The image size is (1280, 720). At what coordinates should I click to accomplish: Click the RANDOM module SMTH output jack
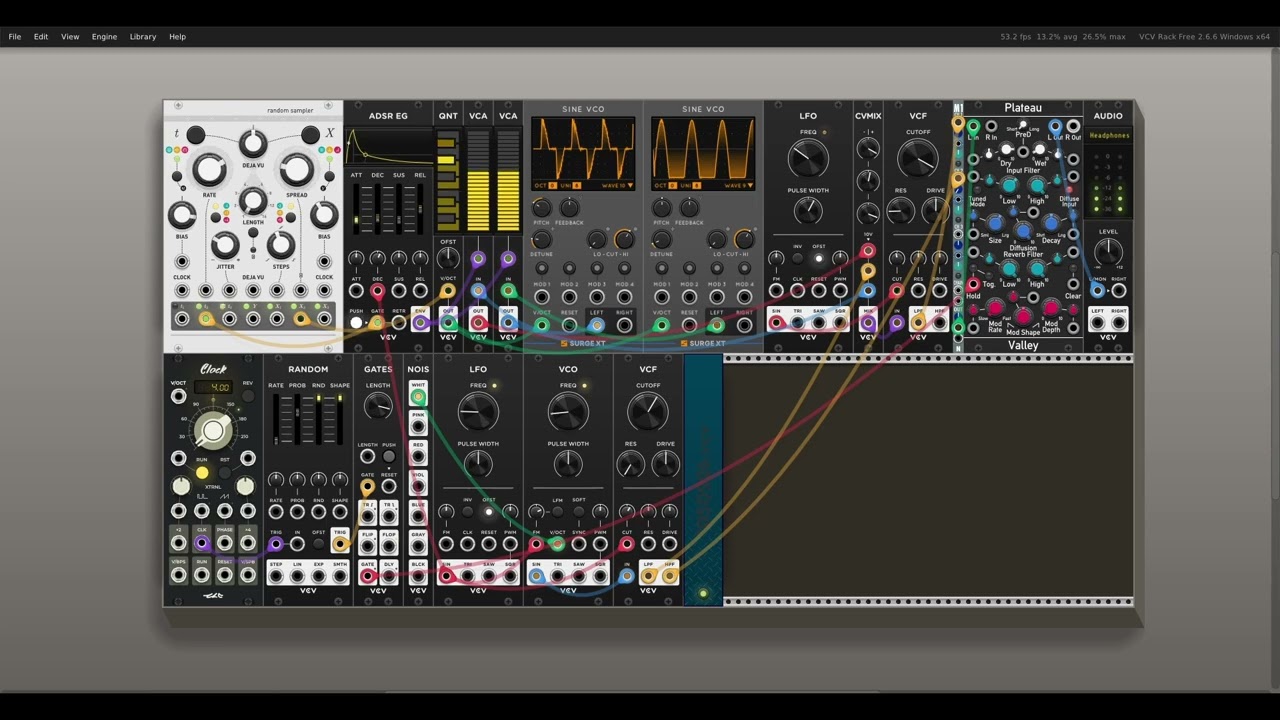point(340,576)
